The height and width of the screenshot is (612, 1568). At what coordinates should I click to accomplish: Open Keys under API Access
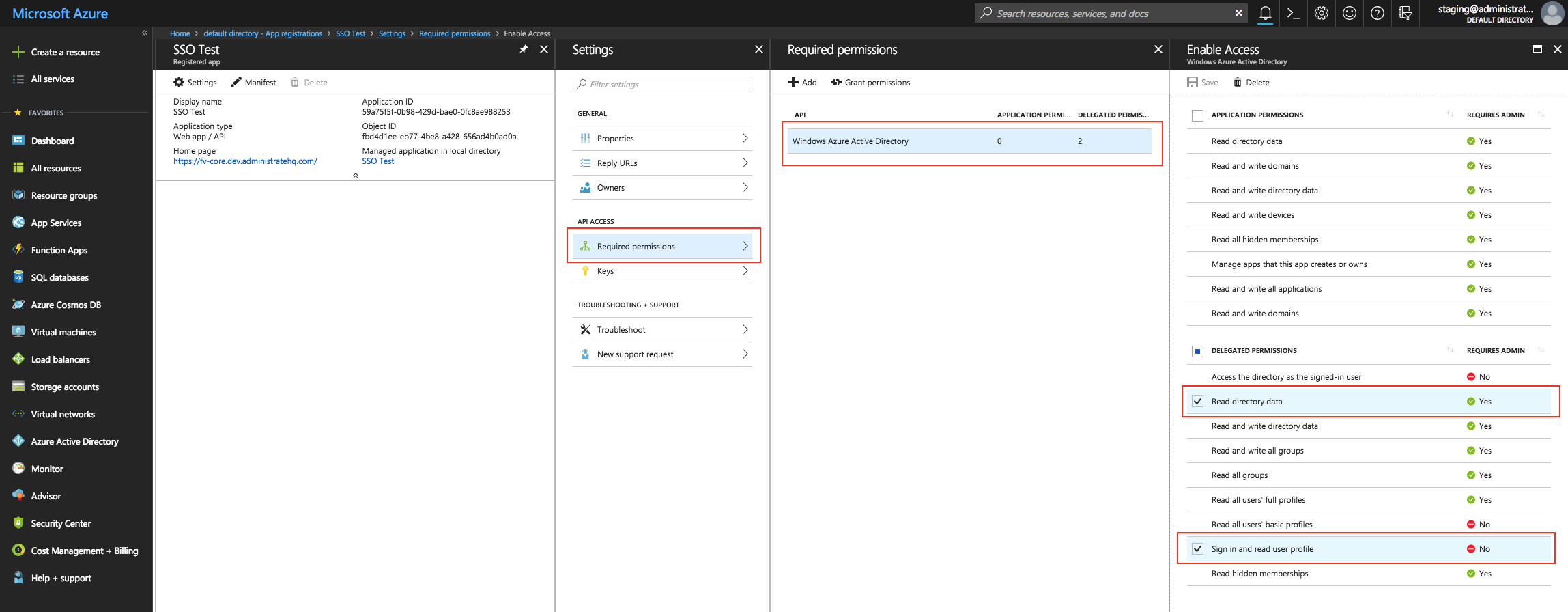coord(662,271)
